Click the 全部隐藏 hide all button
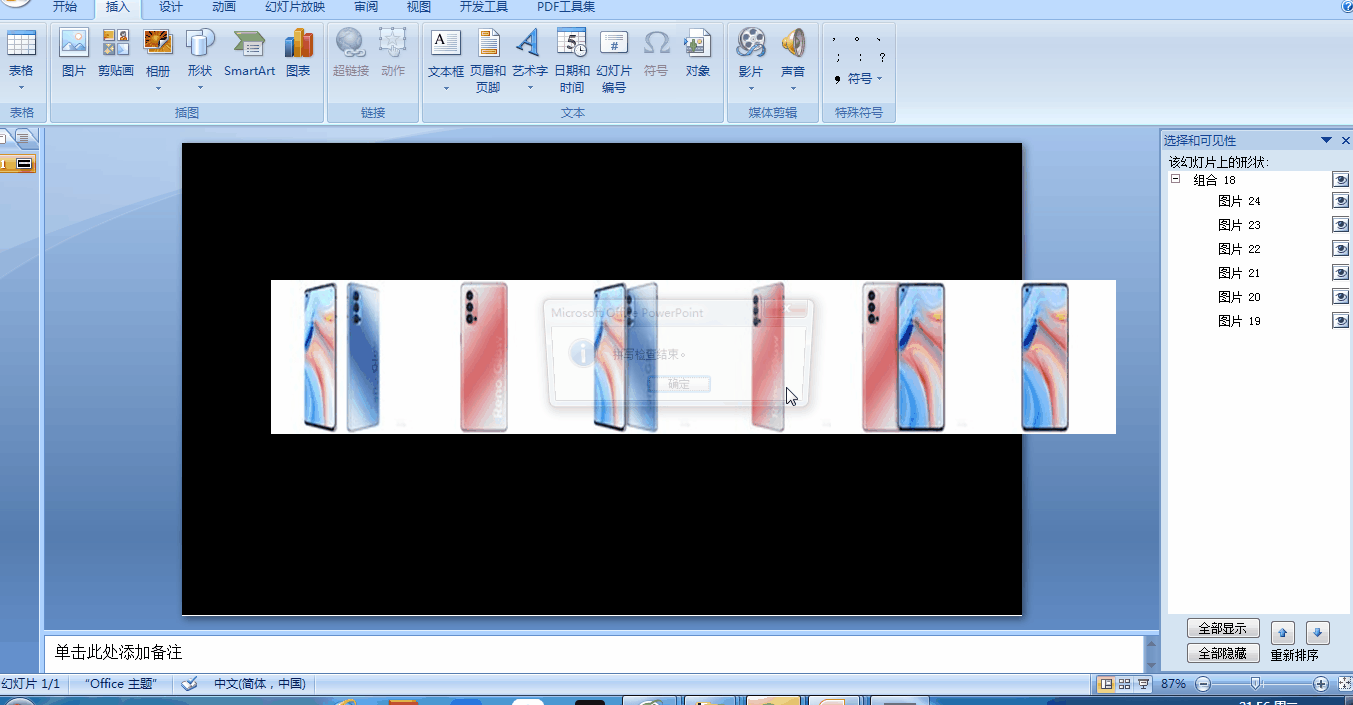The height and width of the screenshot is (705, 1353). pyautogui.click(x=1223, y=654)
